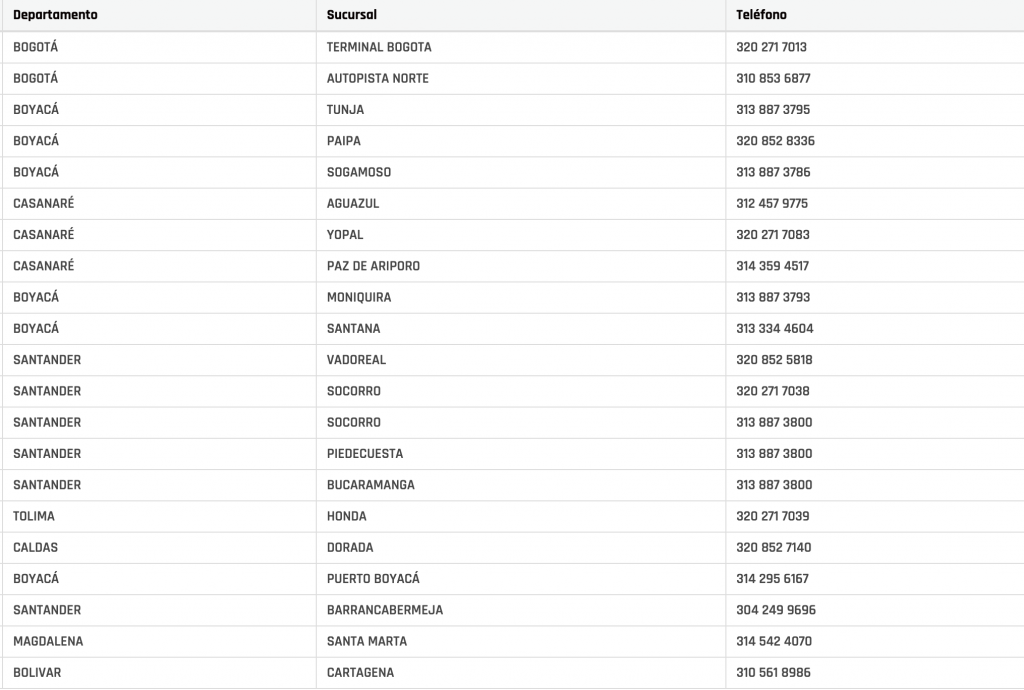The height and width of the screenshot is (690, 1024).
Task: Select the TERMINAL BOGOTA branch cell
Action: click(x=379, y=47)
